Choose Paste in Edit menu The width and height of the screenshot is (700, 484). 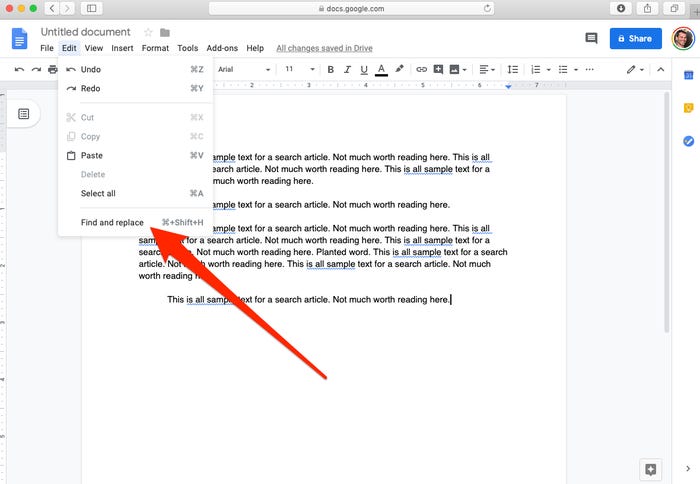(135, 155)
